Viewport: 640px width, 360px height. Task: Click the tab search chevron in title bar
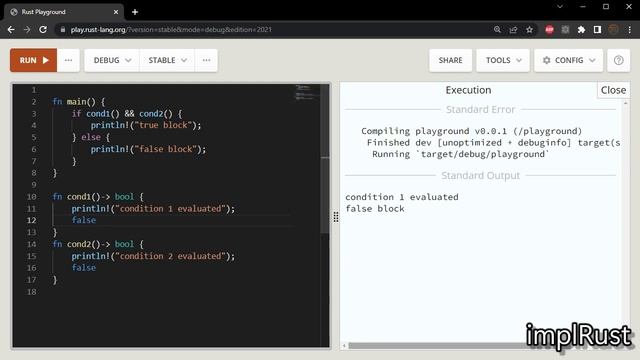coord(560,7)
